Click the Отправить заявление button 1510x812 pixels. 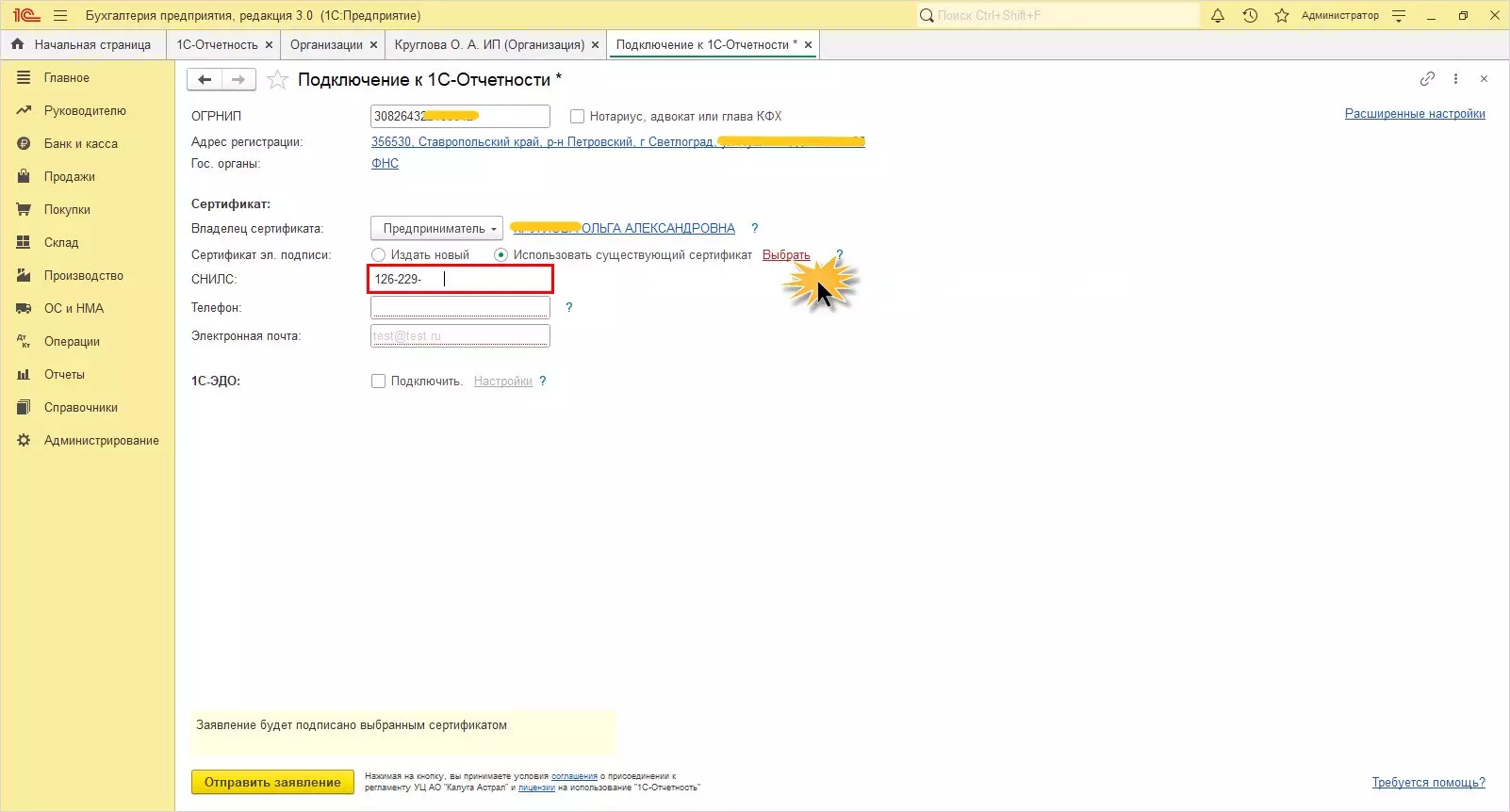pyautogui.click(x=272, y=782)
